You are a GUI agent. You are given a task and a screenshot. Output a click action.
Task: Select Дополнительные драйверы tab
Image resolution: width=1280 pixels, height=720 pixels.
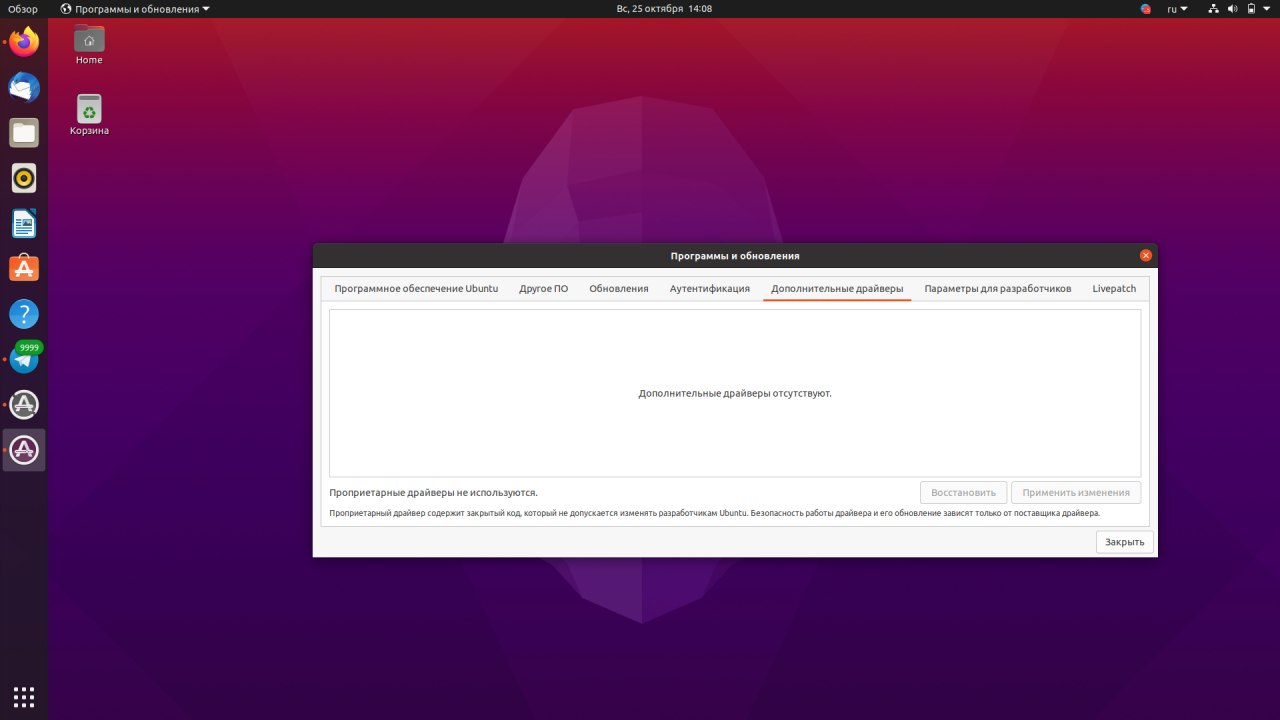837,289
